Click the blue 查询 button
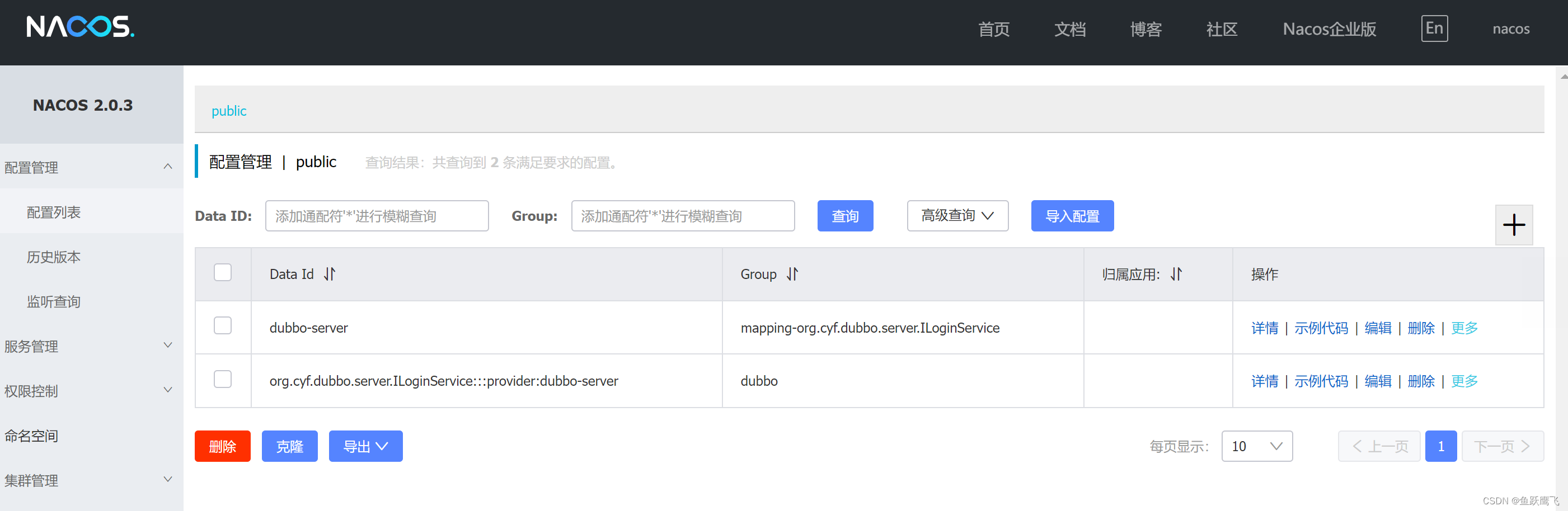 (845, 216)
